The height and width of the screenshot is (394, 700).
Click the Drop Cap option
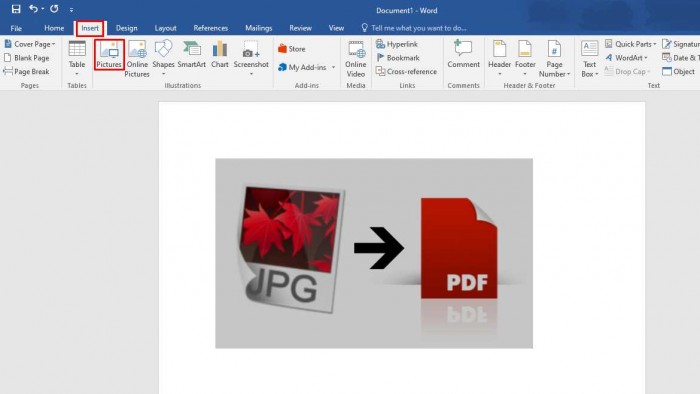pos(627,71)
